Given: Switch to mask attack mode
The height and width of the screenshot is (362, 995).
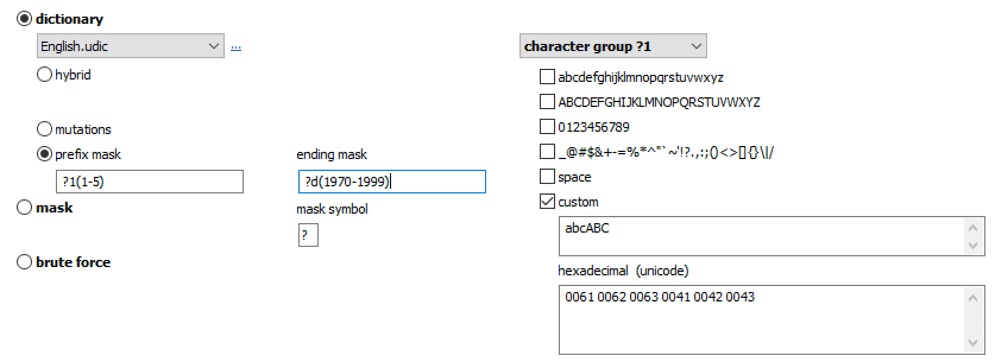Looking at the screenshot, I should click(24, 208).
